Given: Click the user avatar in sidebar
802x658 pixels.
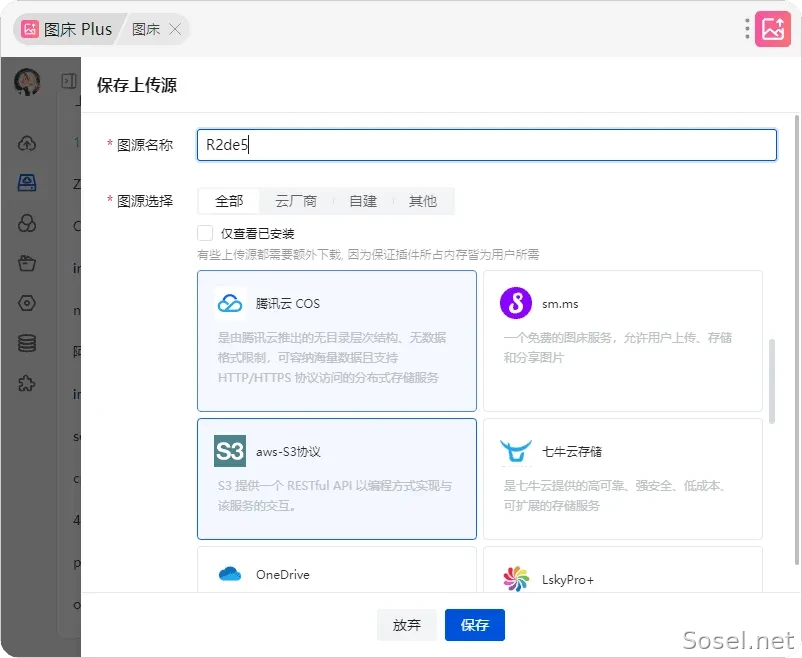Looking at the screenshot, I should 27,81.
